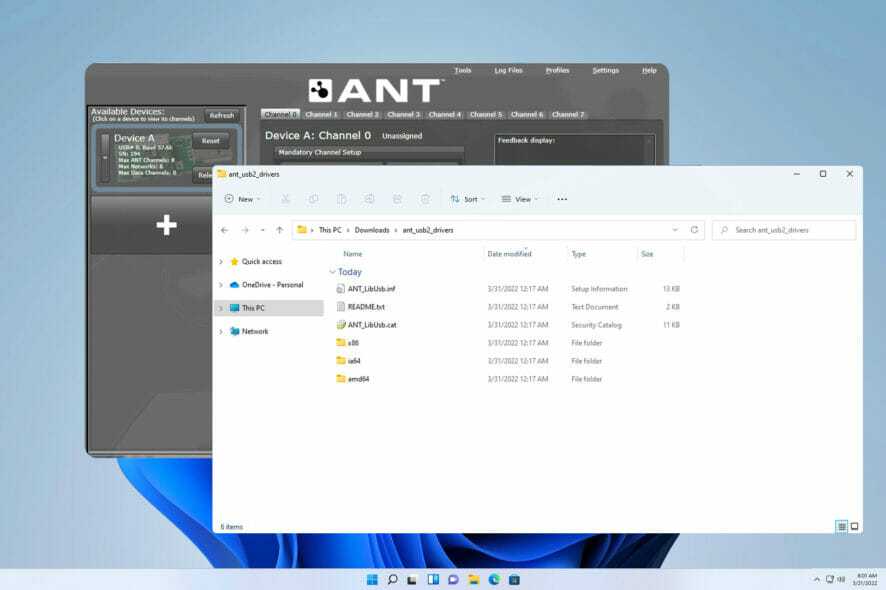Open Tools menu in ANT window
886x590 pixels.
[x=462, y=71]
